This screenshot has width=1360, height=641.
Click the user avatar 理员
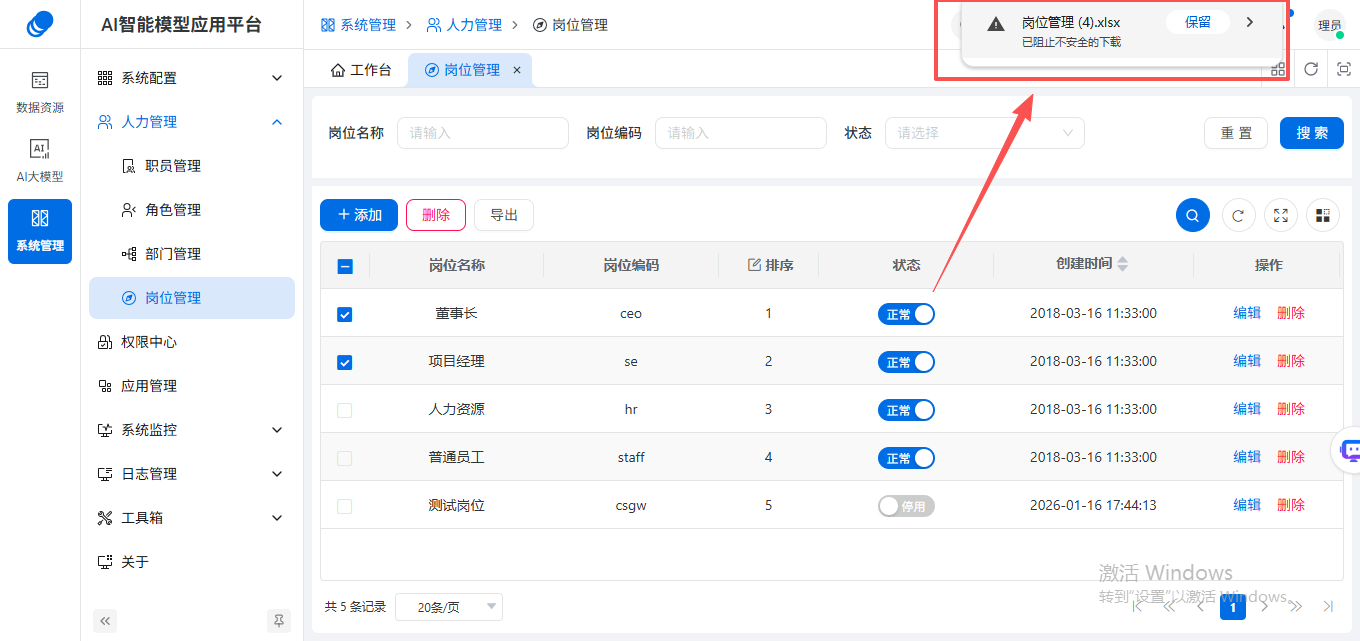coord(1329,25)
